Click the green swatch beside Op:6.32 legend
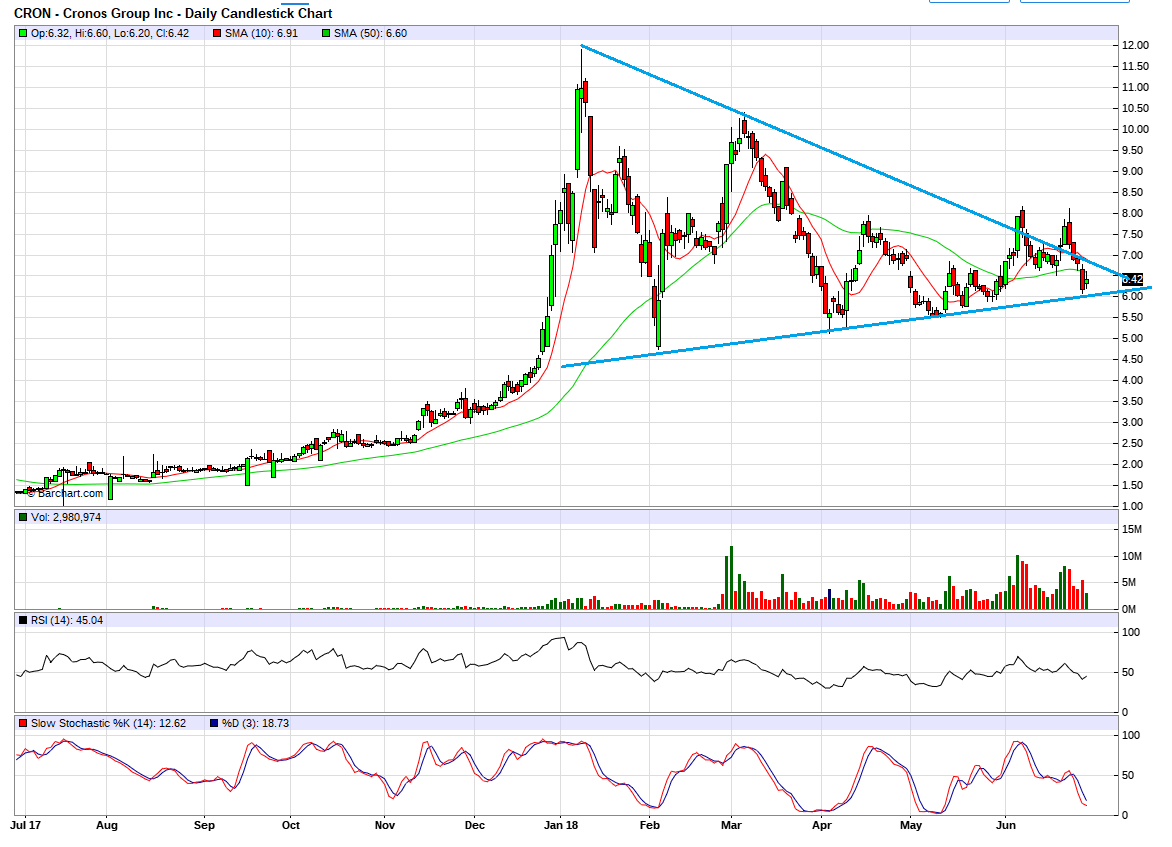Screen dimensions: 1172x847 pos(23,33)
